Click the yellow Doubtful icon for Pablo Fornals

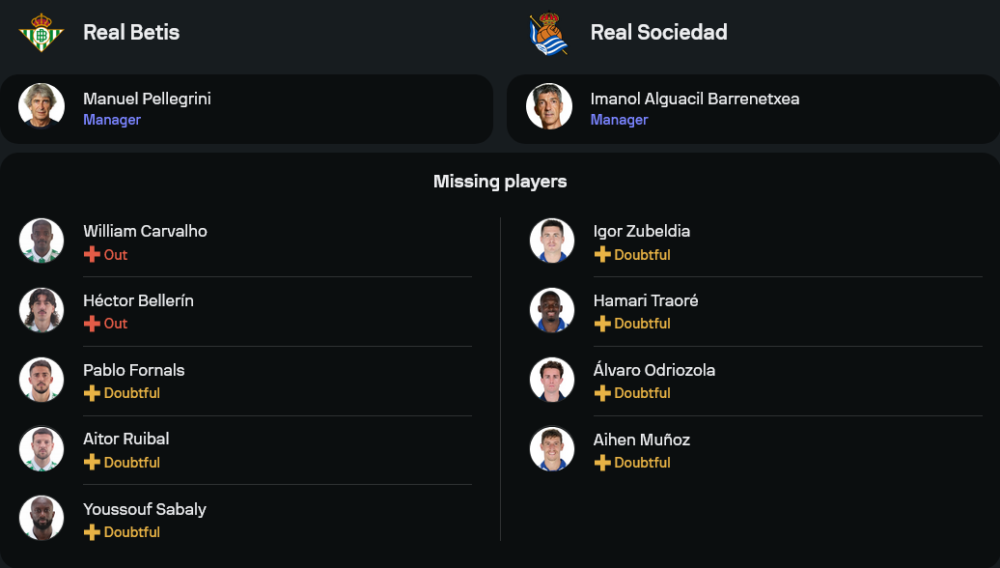point(92,393)
